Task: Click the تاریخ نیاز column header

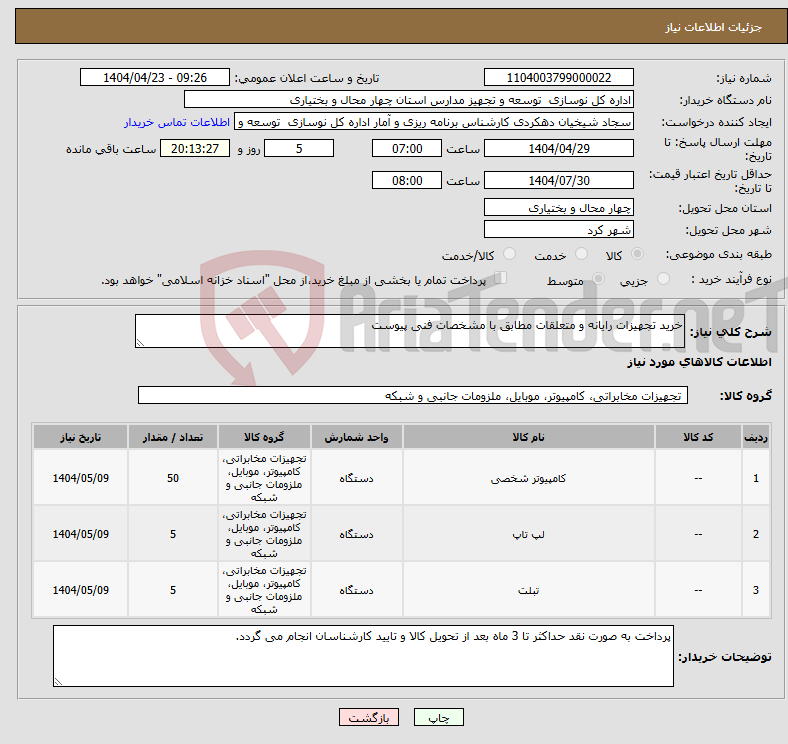Action: coord(80,437)
